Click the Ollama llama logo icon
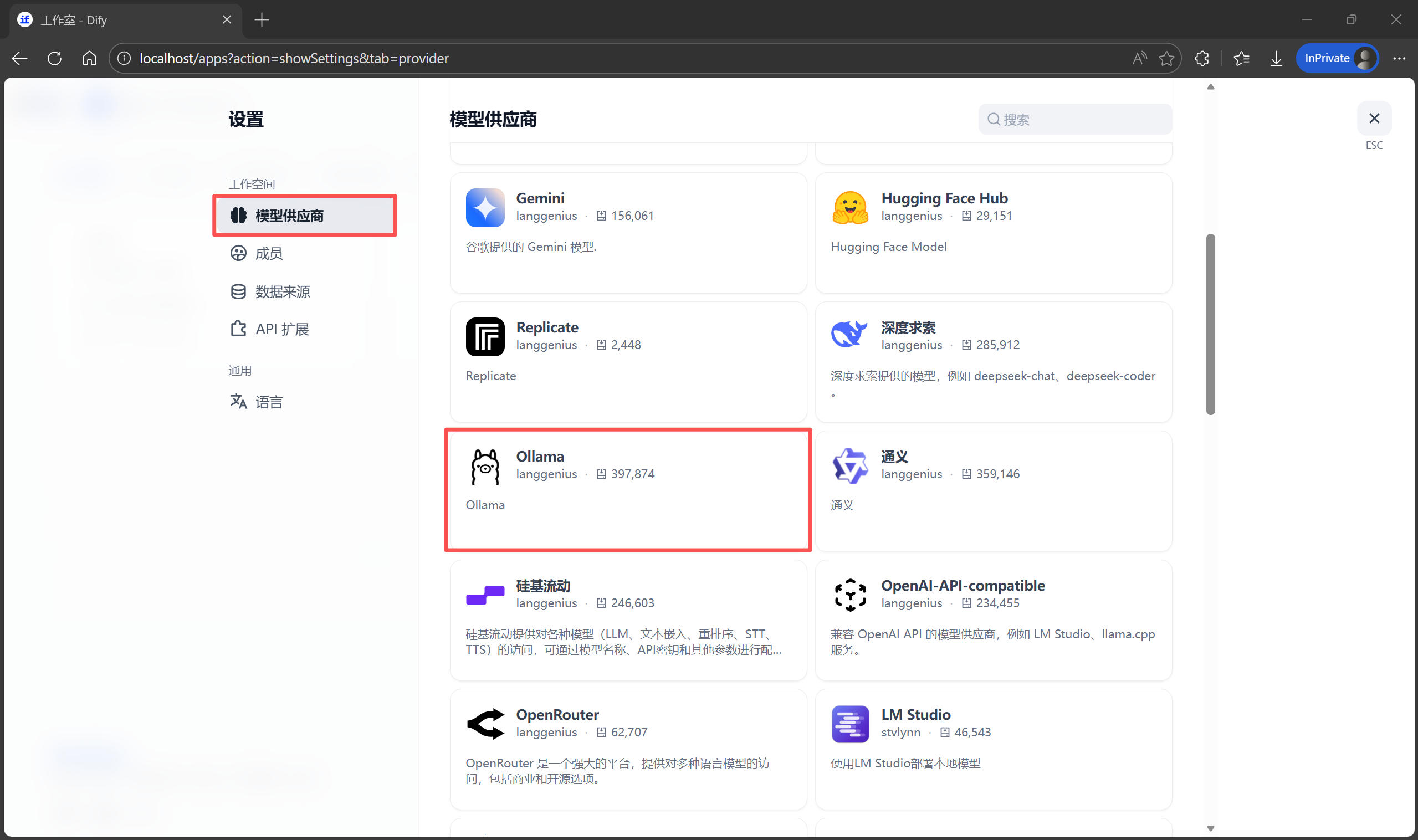The image size is (1418, 840). (x=484, y=467)
